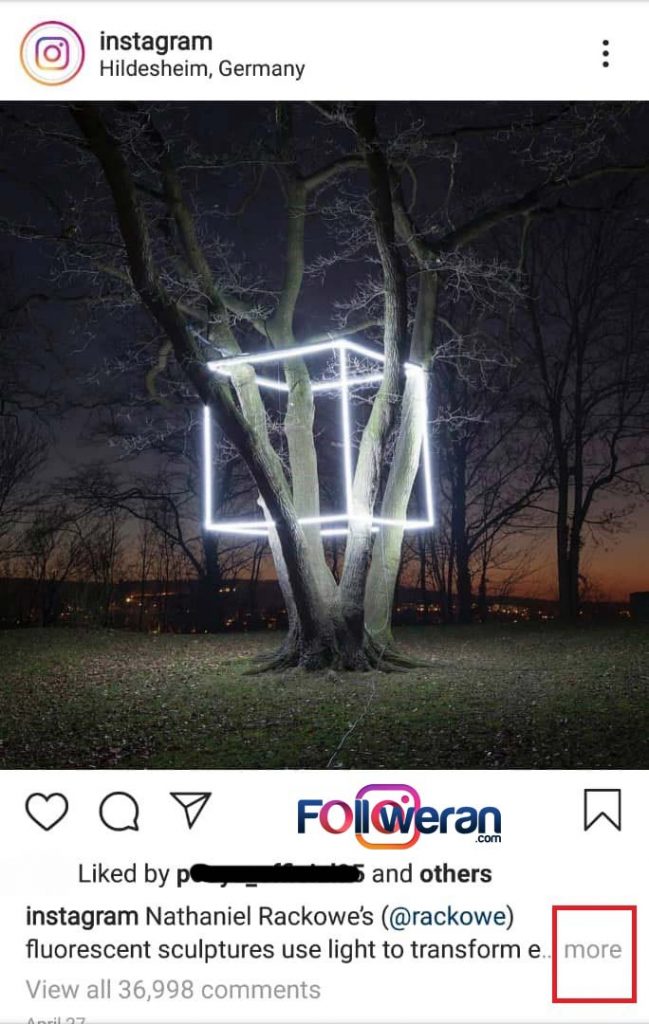The width and height of the screenshot is (649, 1024).
Task: Open the redacted liker's username
Action: 270,874
